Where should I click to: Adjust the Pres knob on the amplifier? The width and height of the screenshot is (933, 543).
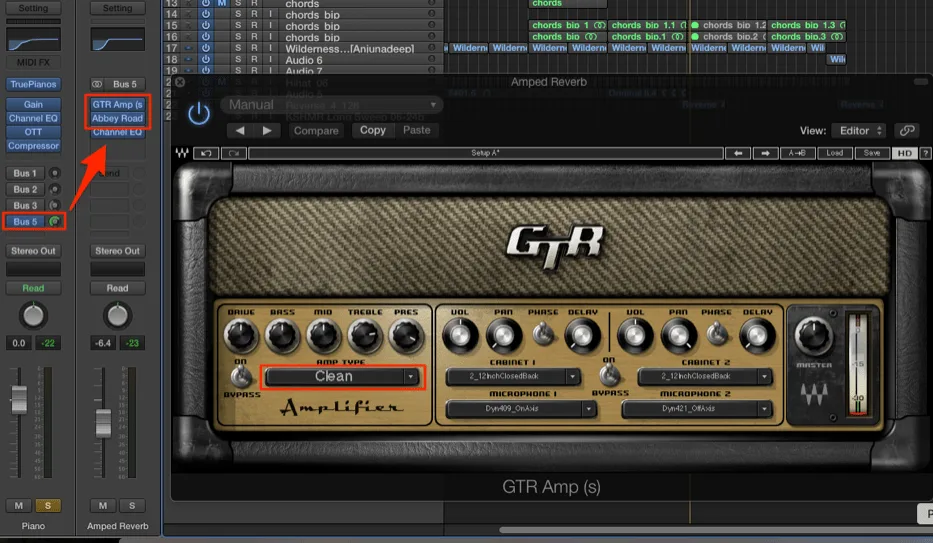[x=406, y=335]
